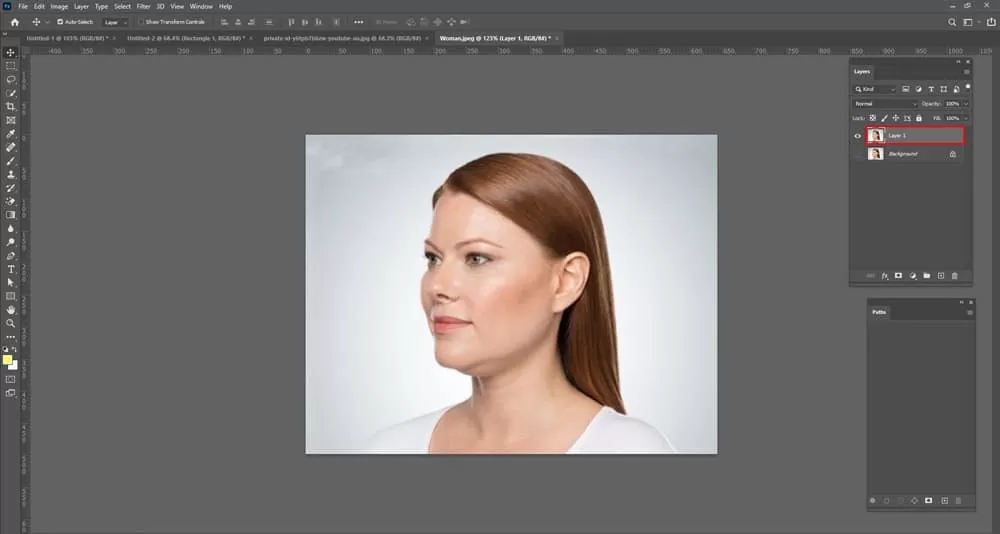This screenshot has width=1000, height=534.
Task: Open the Image menu
Action: point(59,6)
